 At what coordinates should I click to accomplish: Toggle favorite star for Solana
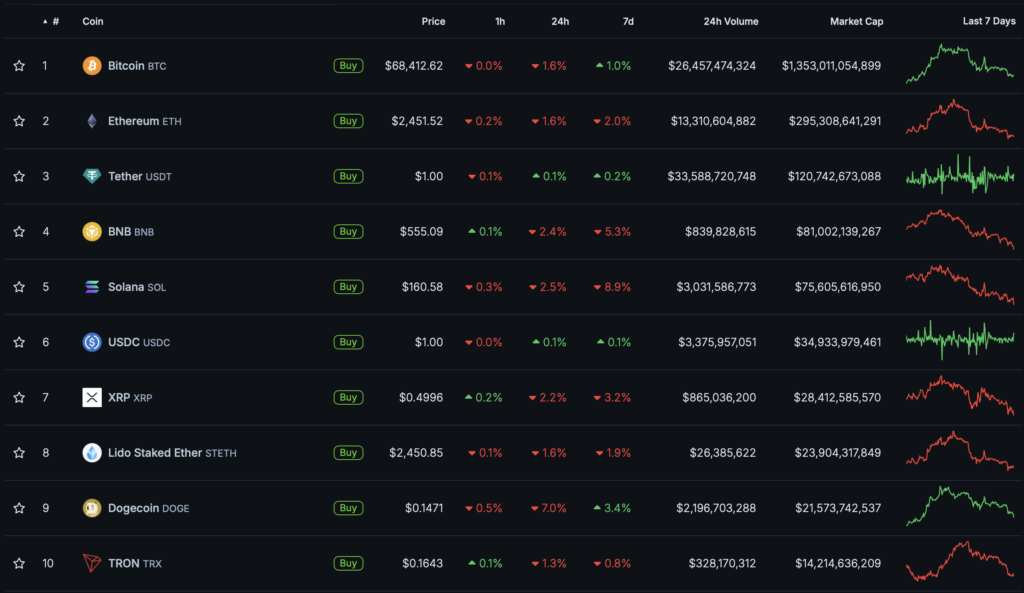click(19, 287)
